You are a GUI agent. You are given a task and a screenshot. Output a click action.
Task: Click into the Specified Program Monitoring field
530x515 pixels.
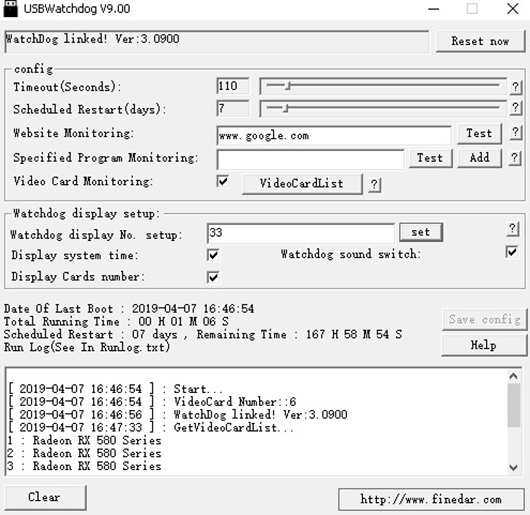coord(310,159)
